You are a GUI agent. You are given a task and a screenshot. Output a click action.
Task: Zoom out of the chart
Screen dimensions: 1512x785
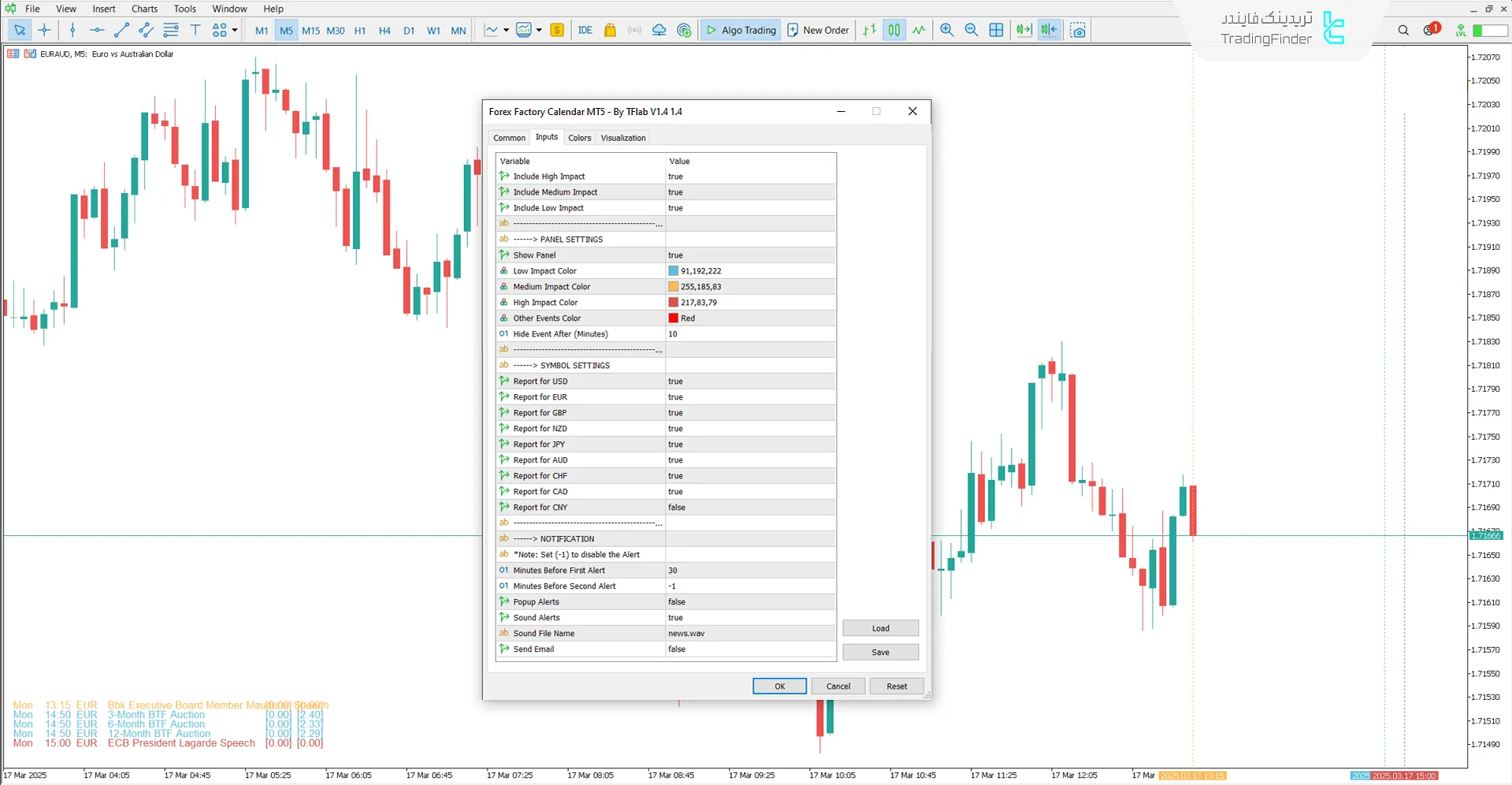pyautogui.click(x=971, y=30)
